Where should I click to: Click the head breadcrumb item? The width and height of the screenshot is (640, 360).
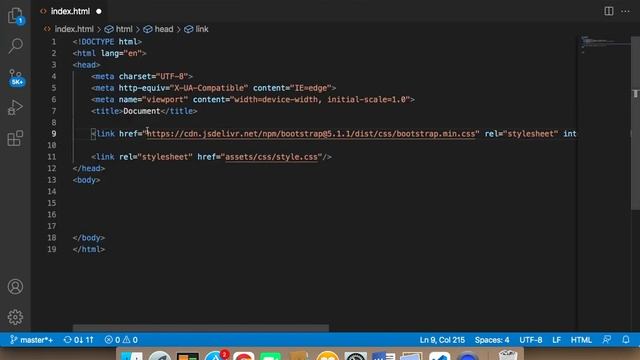pos(164,29)
